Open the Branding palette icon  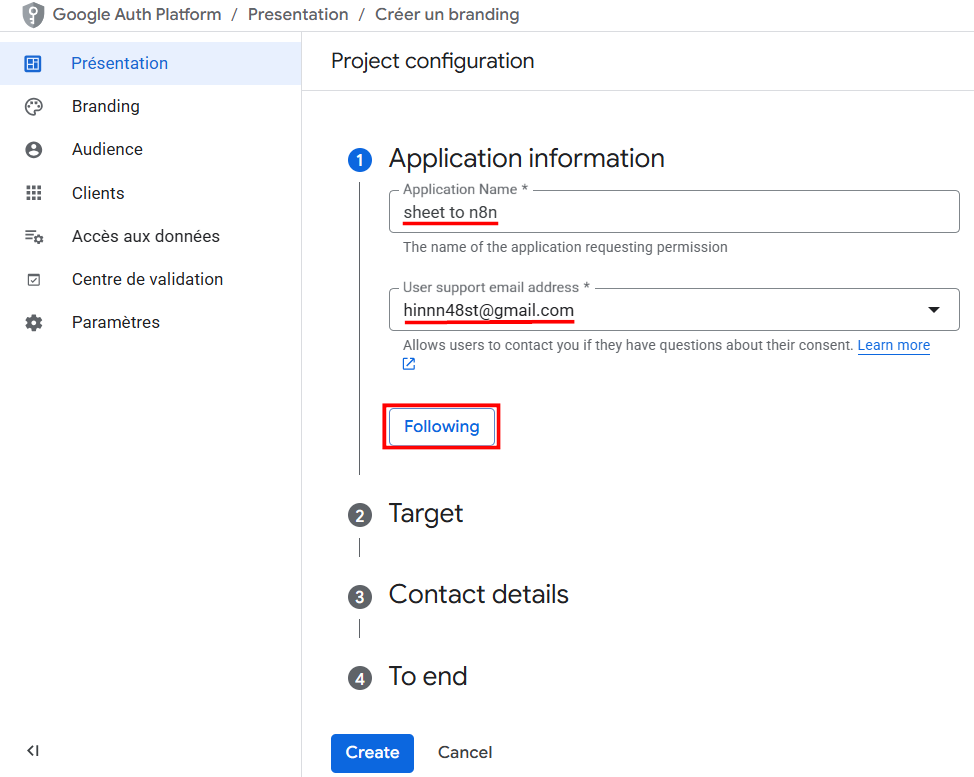pos(33,106)
